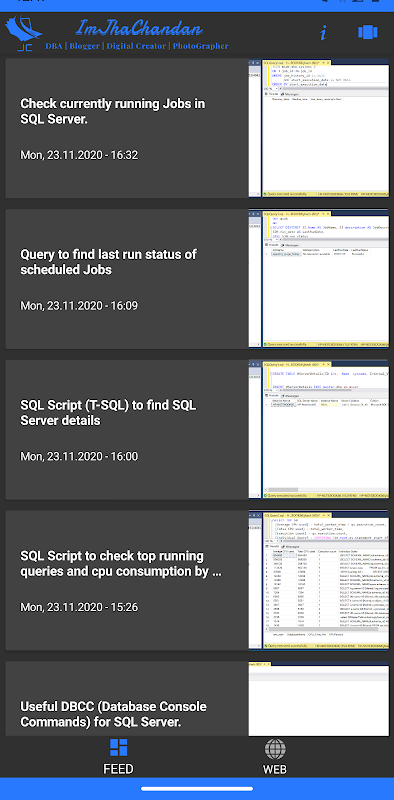Image resolution: width=394 pixels, height=800 pixels.
Task: Tap the ImJhaChandan title text
Action: tap(139, 28)
